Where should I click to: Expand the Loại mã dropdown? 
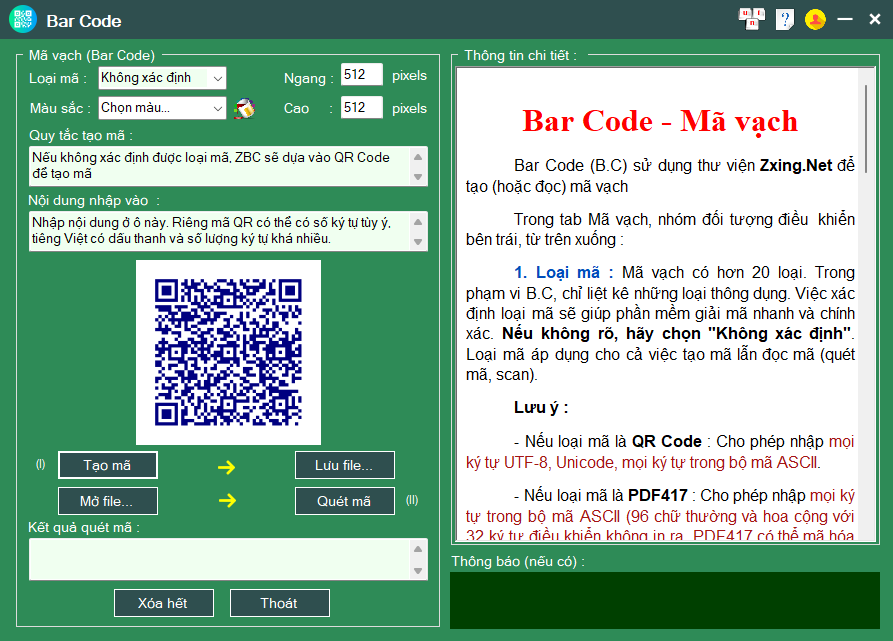point(218,78)
